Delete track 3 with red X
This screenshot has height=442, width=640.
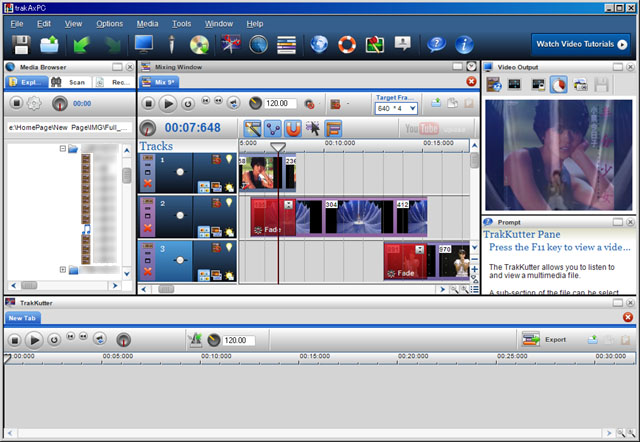click(148, 272)
